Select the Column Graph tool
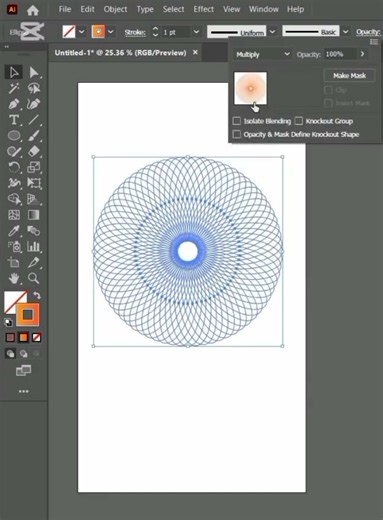The width and height of the screenshot is (383, 520). [34, 247]
